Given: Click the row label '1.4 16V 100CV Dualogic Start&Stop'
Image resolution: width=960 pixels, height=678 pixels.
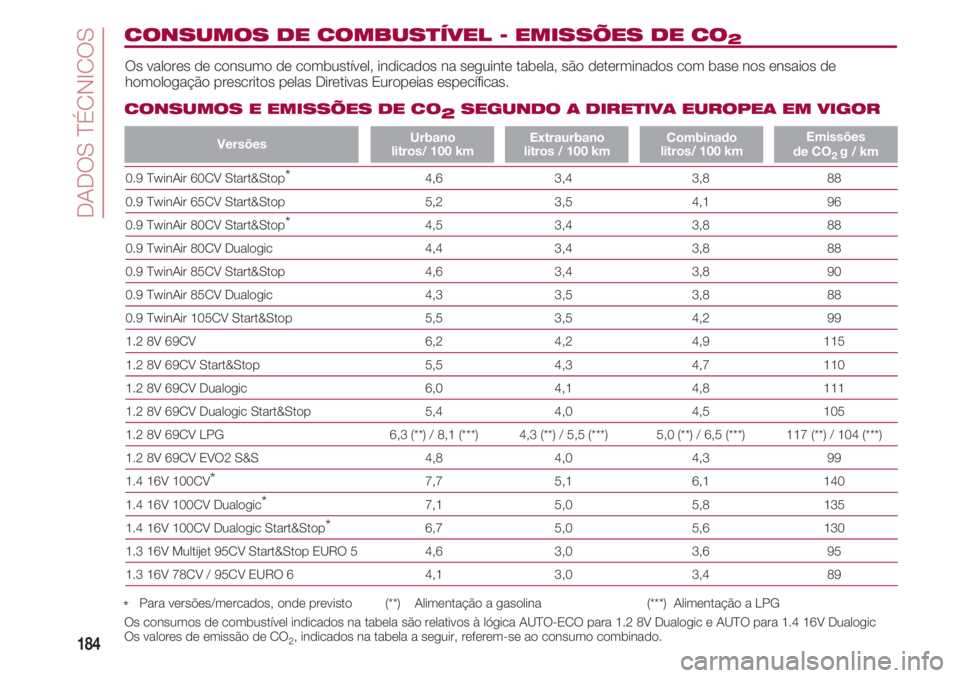Looking at the screenshot, I should pyautogui.click(x=228, y=528).
